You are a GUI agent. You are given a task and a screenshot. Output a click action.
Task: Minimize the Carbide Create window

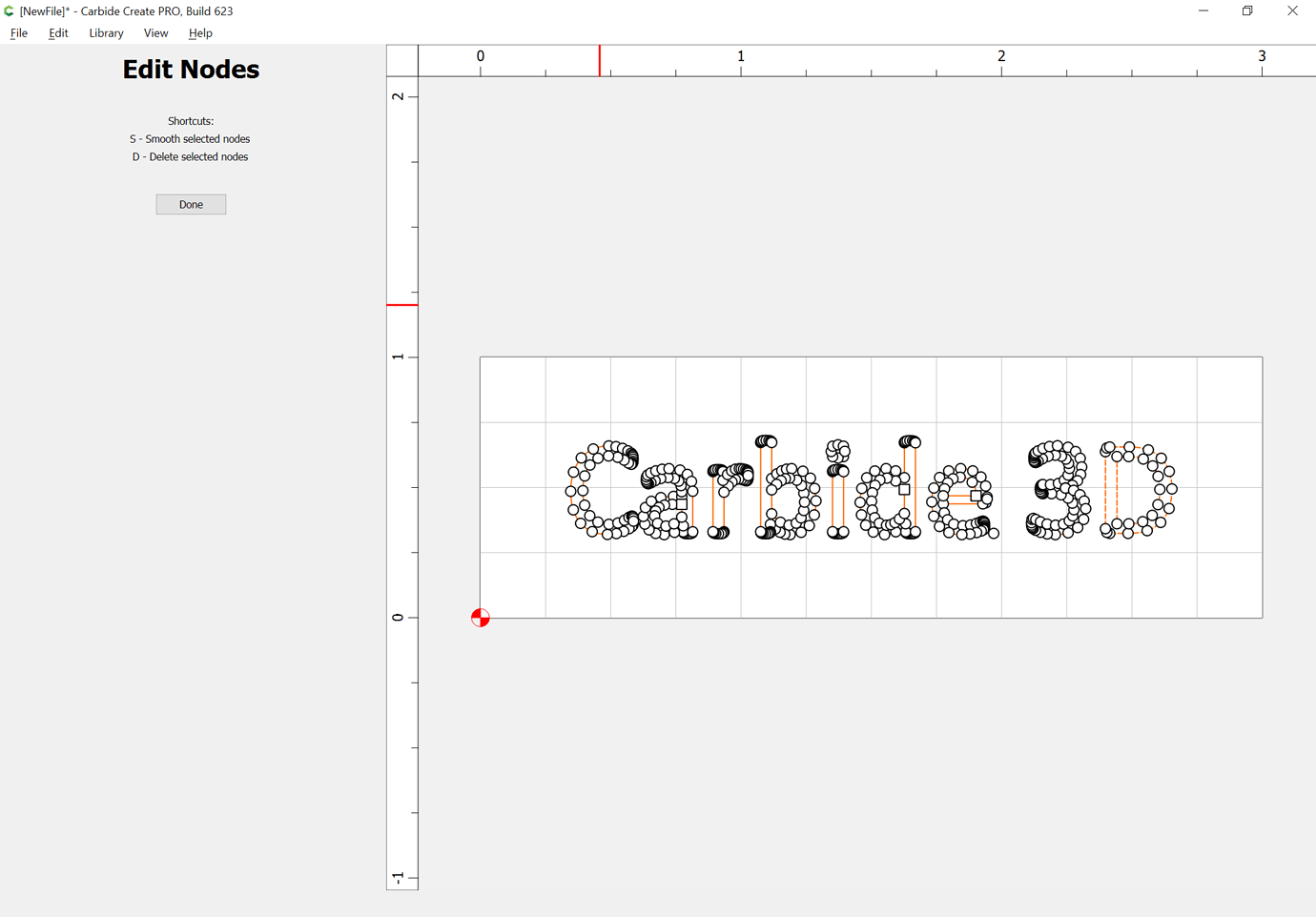point(1203,10)
